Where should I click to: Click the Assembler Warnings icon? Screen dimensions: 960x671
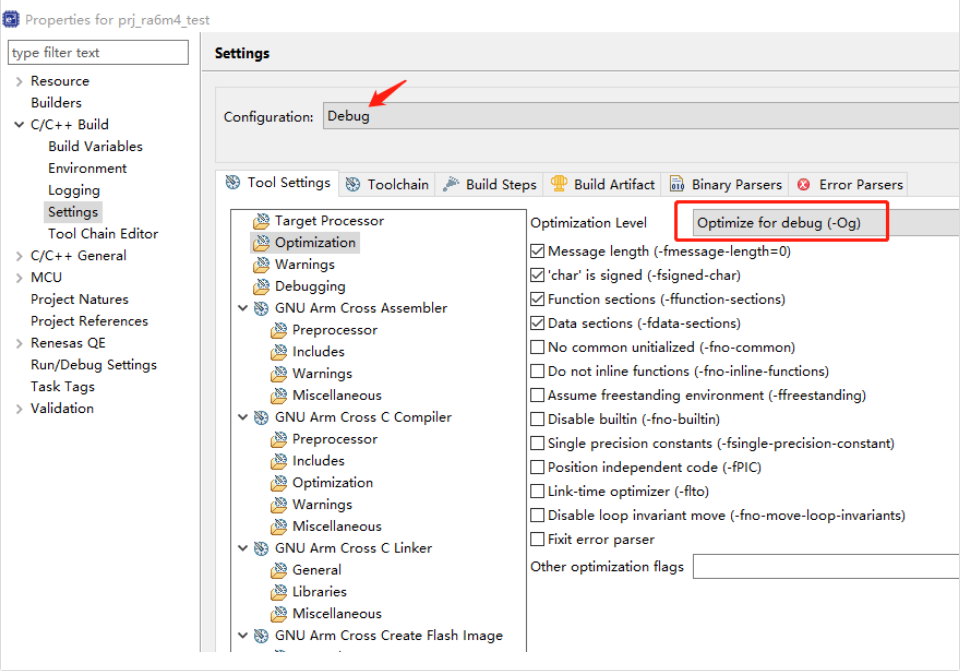279,373
